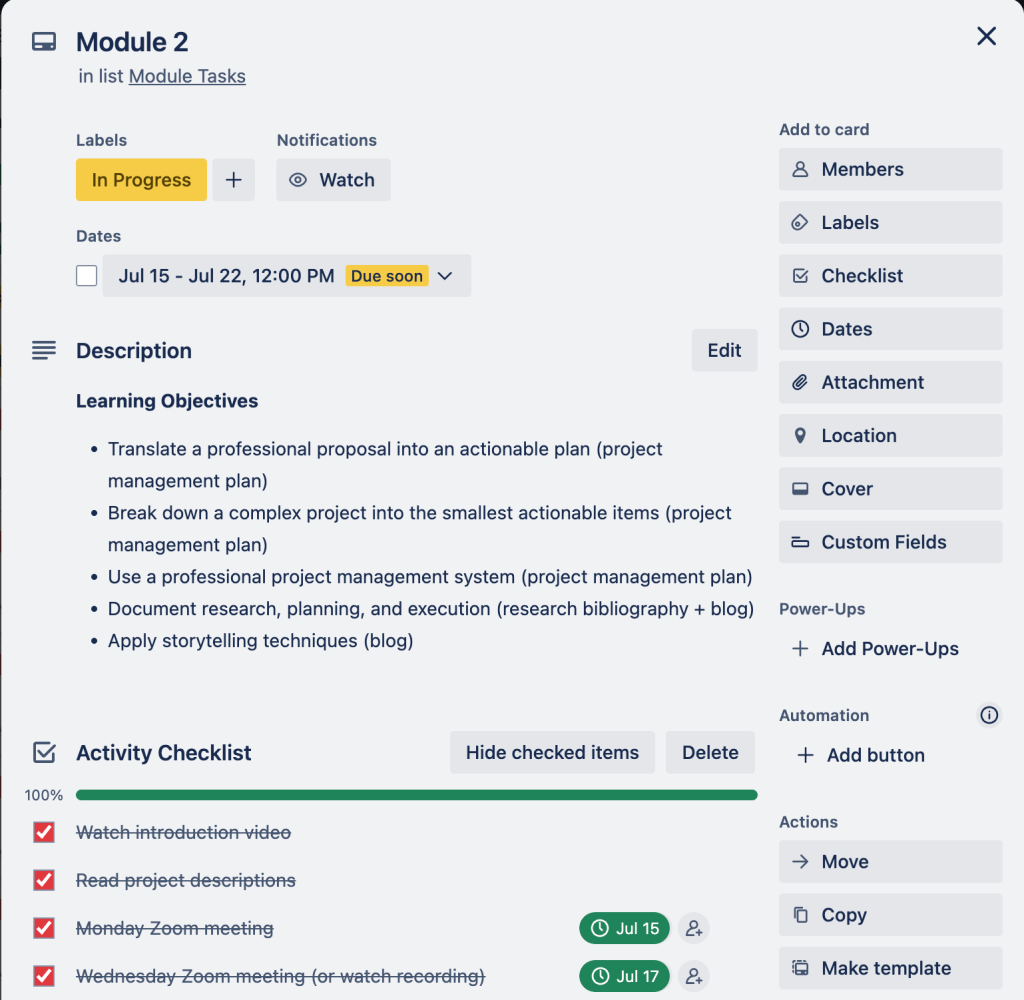Viewport: 1024px width, 1000px height.
Task: Uncheck the Monday Zoom meeting item
Action: (44, 928)
